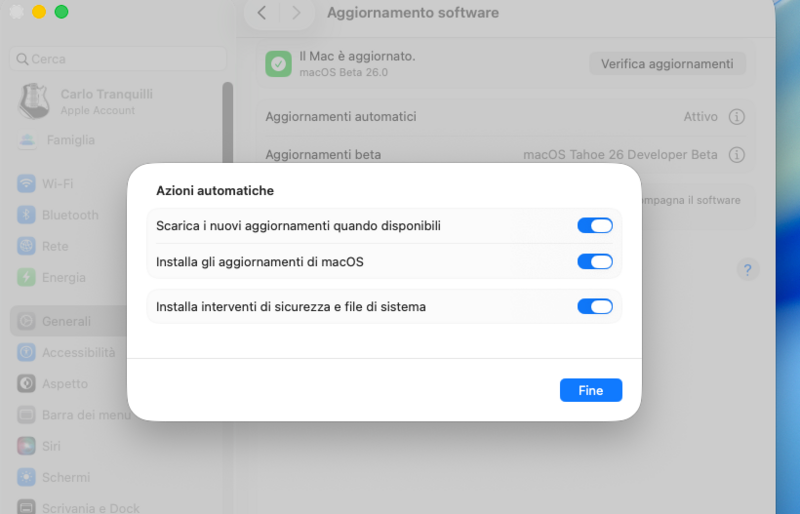Open Accessibilità settings pane

78,352
